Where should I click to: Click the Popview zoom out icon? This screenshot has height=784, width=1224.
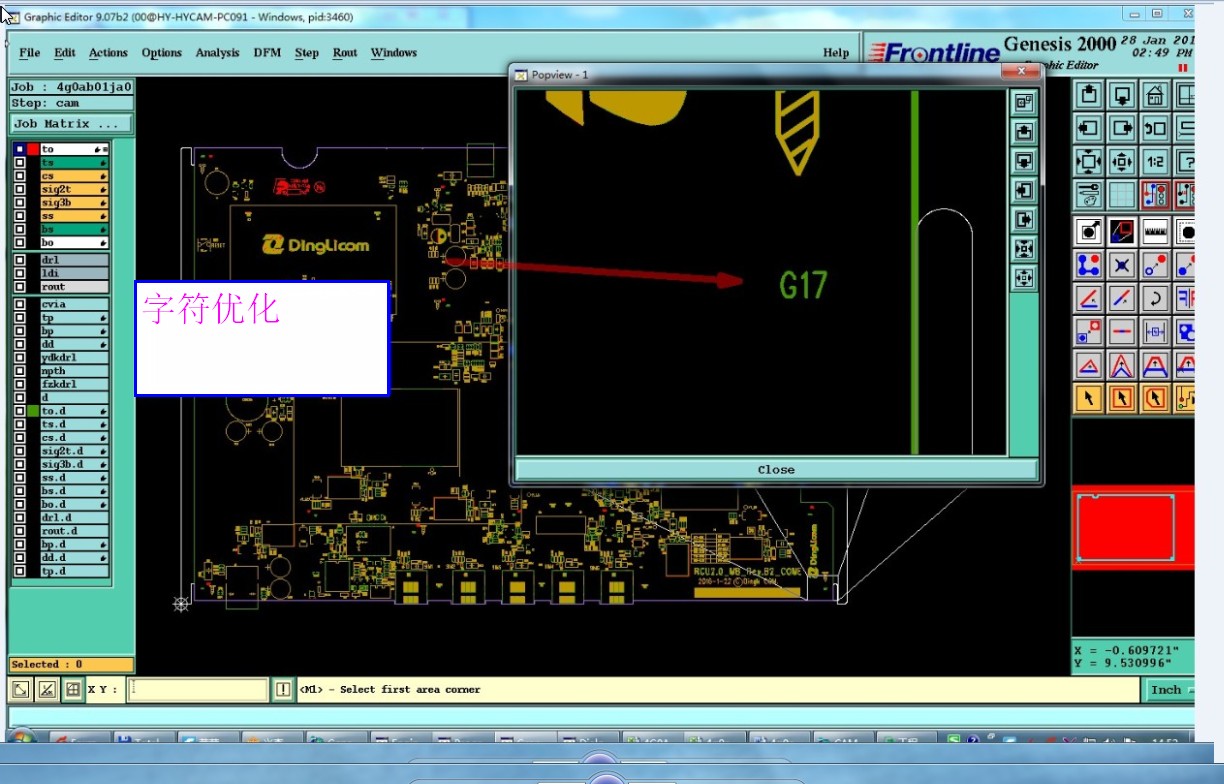(x=1024, y=278)
